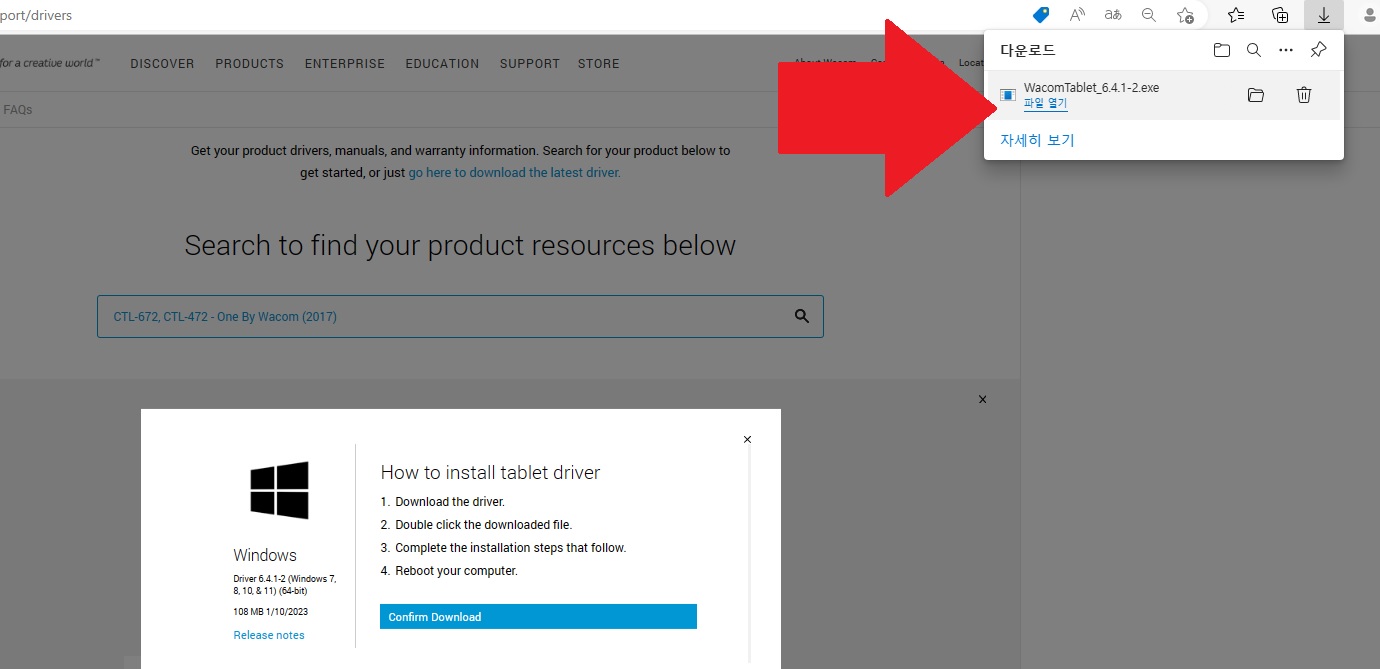This screenshot has width=1380, height=669.
Task: Click the Search to find your product heading
Action: (x=460, y=245)
